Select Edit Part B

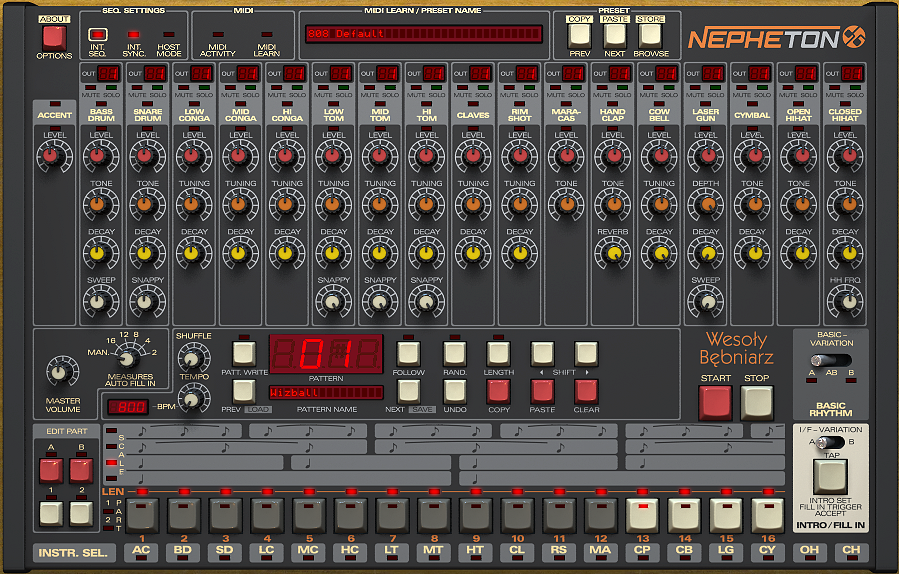pos(81,470)
